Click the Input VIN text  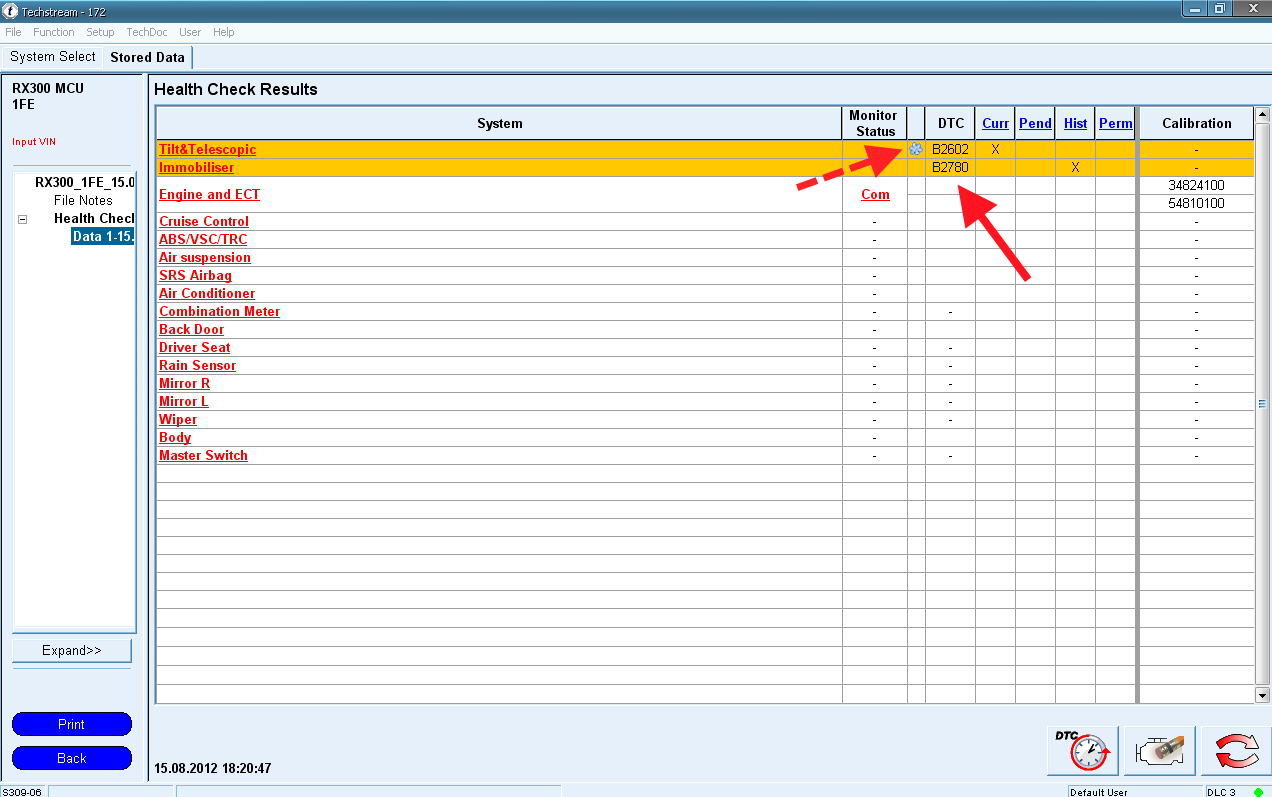tap(34, 142)
